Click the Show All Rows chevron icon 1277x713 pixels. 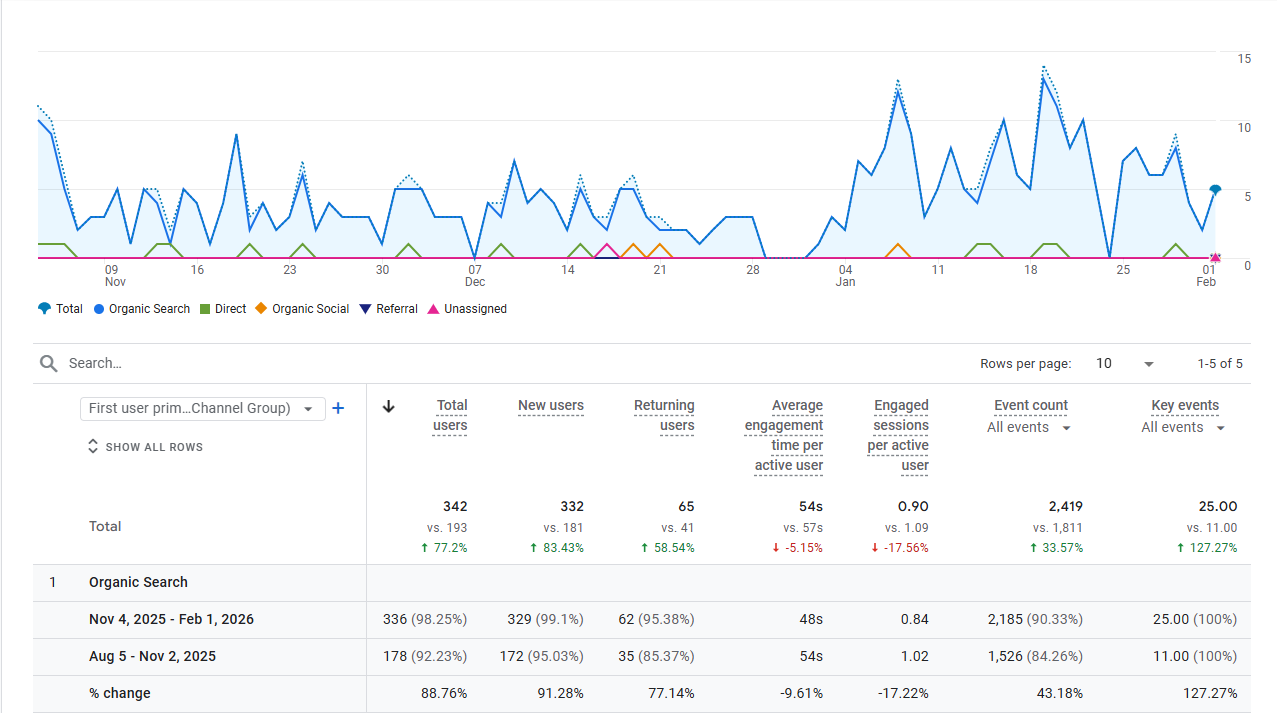pos(92,446)
